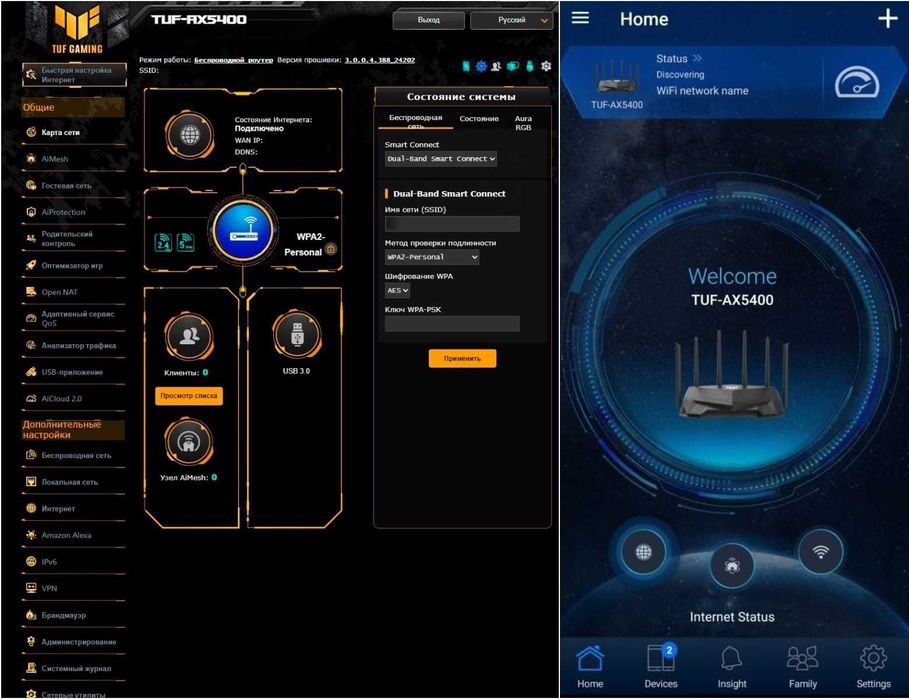Open the Русский language dropdown
The width and height of the screenshot is (909, 699).
511,20
